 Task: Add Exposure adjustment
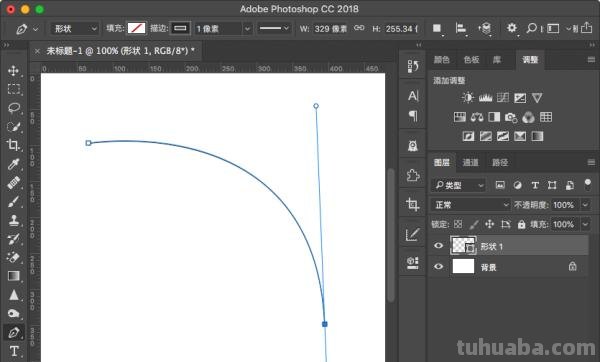[x=520, y=98]
